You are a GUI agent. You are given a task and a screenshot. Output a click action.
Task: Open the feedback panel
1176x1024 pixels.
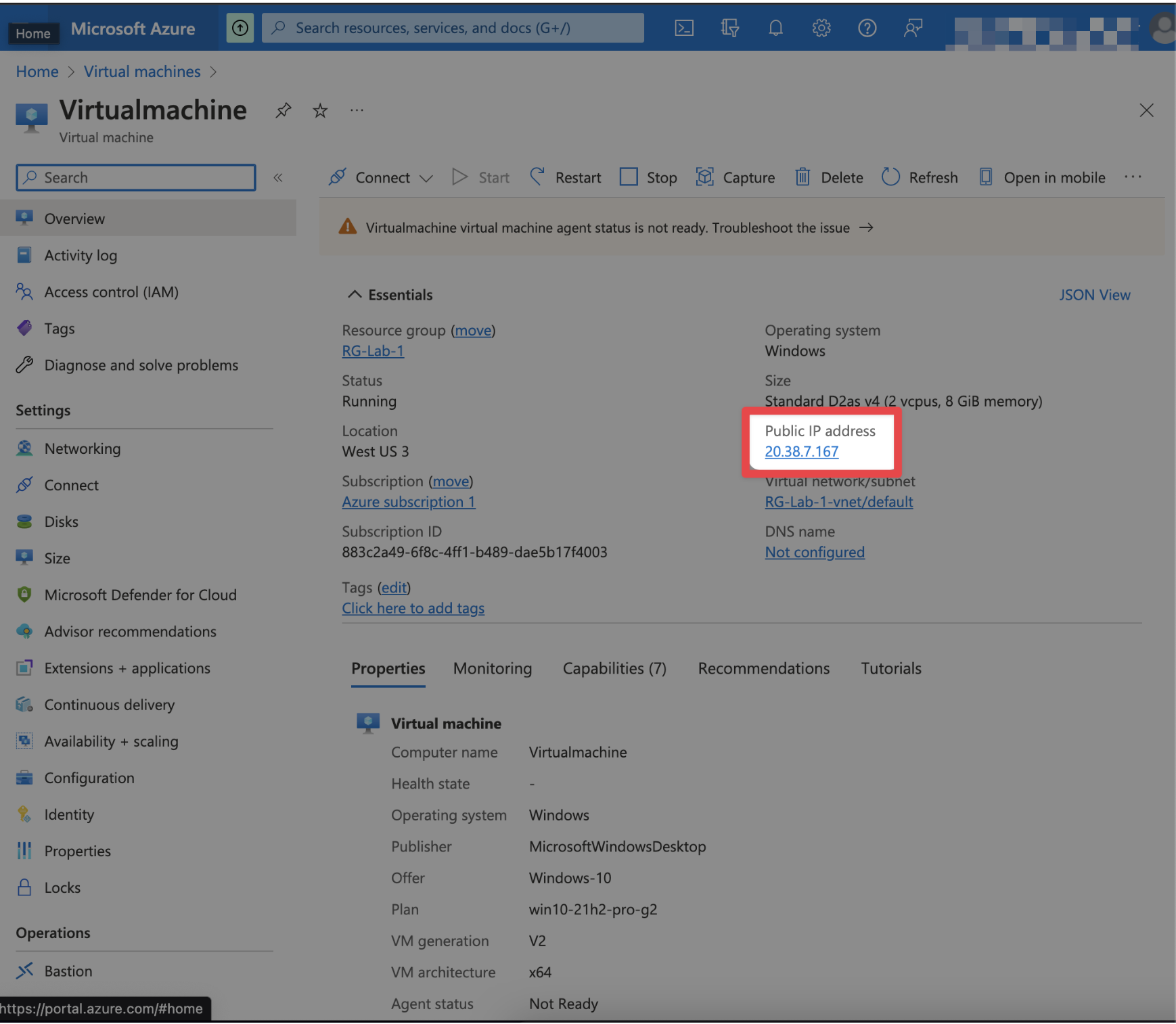click(913, 28)
